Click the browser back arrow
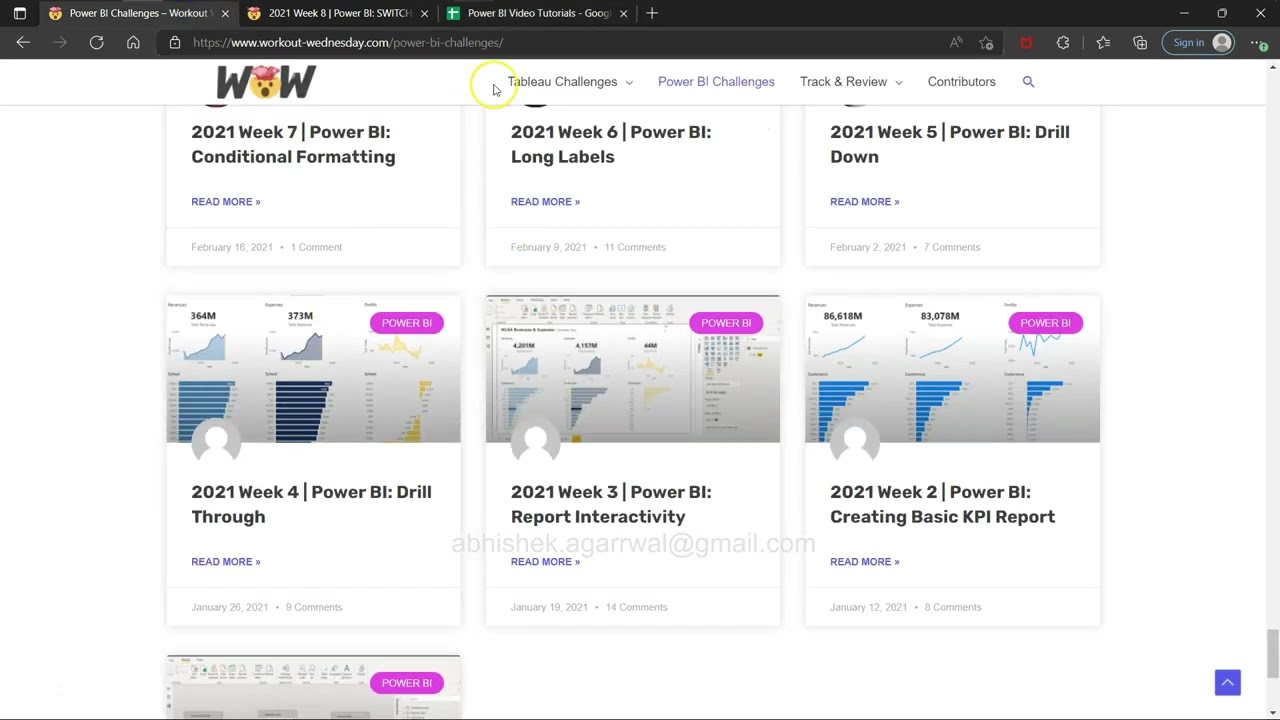This screenshot has height=720, width=1280. [23, 42]
